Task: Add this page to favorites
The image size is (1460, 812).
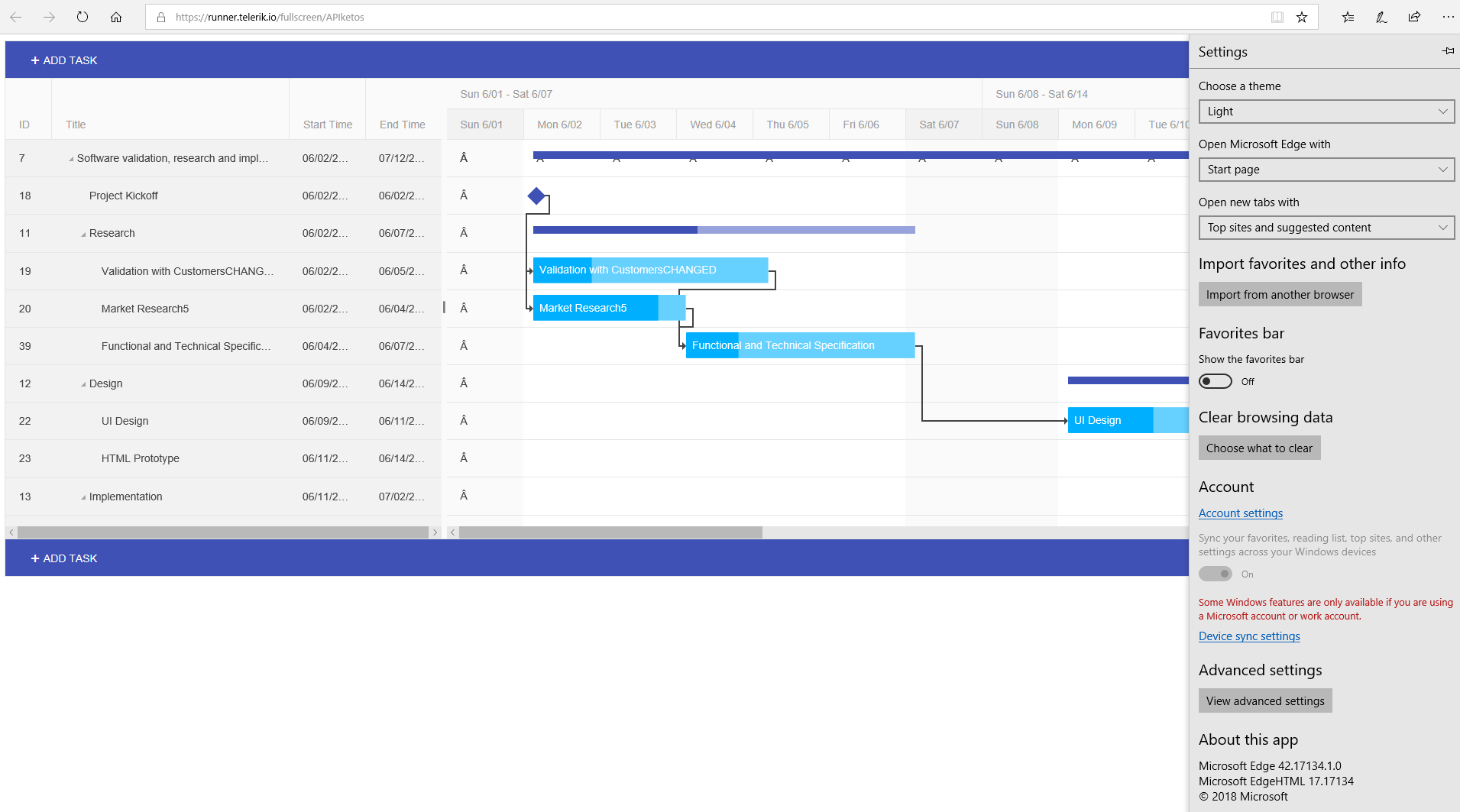Action: 1301,17
